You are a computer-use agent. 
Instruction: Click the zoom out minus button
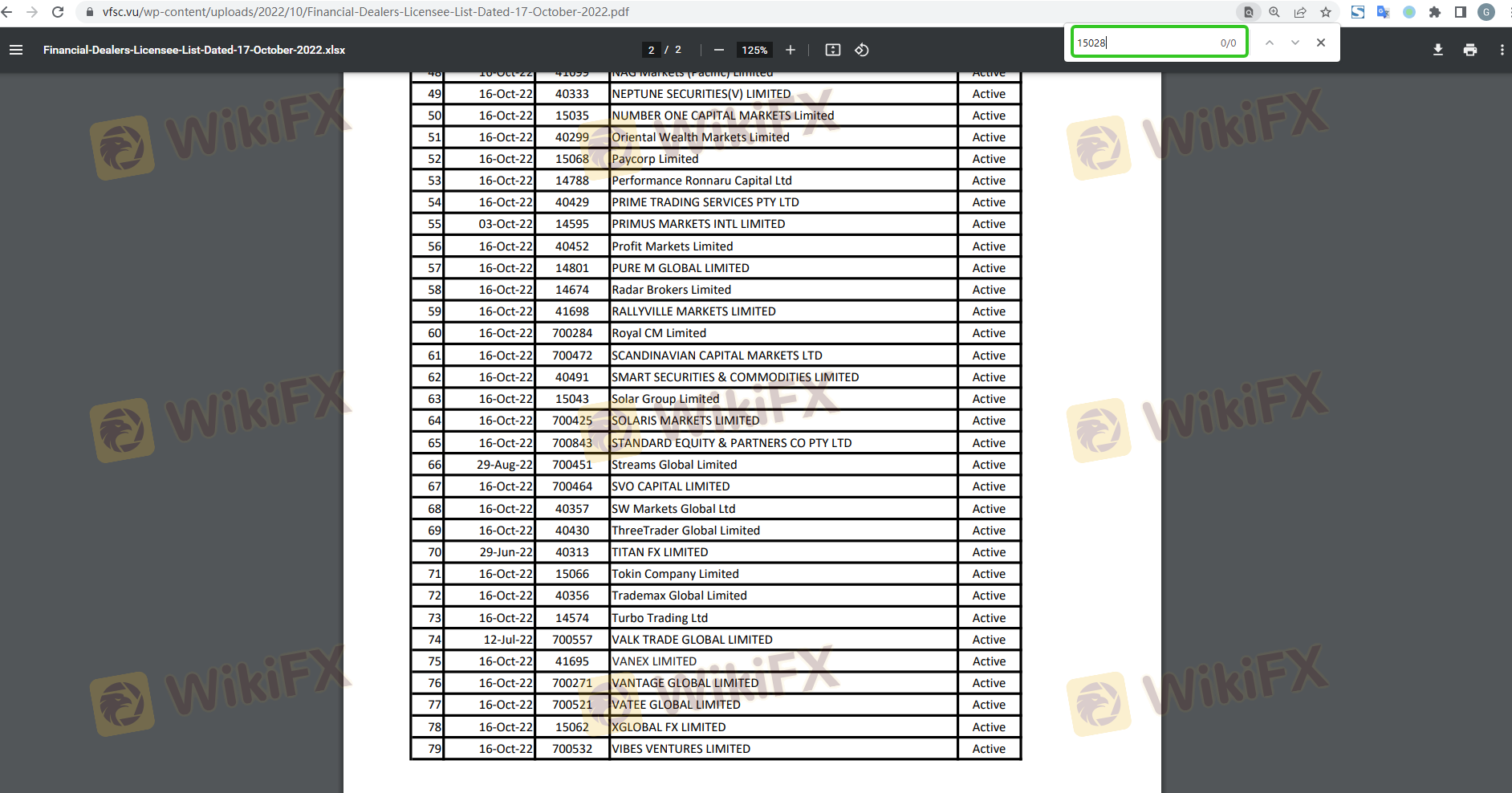719,50
